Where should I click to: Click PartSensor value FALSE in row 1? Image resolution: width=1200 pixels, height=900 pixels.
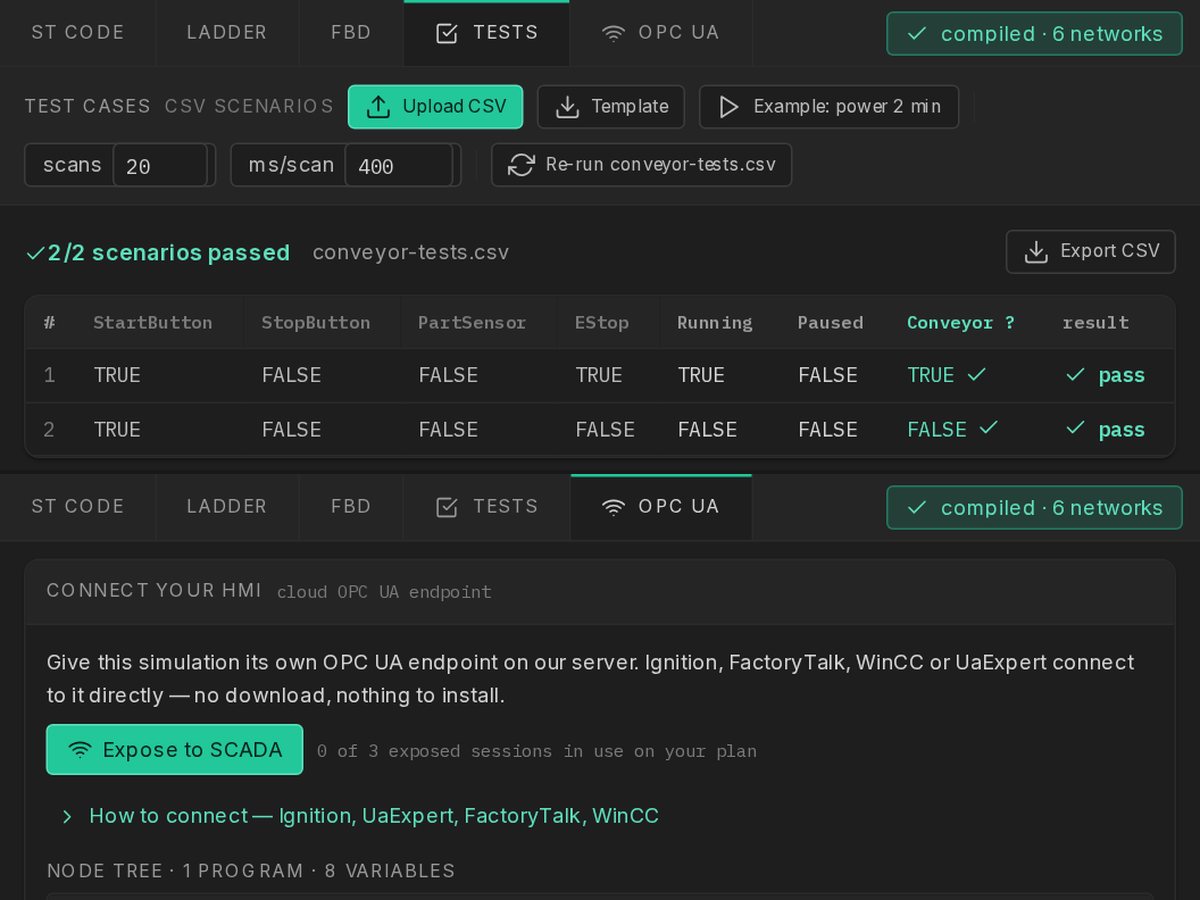tap(448, 375)
